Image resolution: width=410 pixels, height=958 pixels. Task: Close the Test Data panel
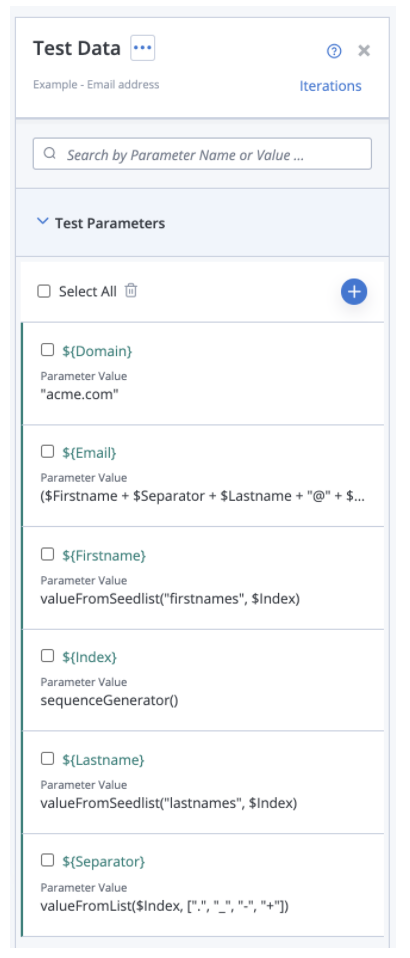tap(364, 51)
